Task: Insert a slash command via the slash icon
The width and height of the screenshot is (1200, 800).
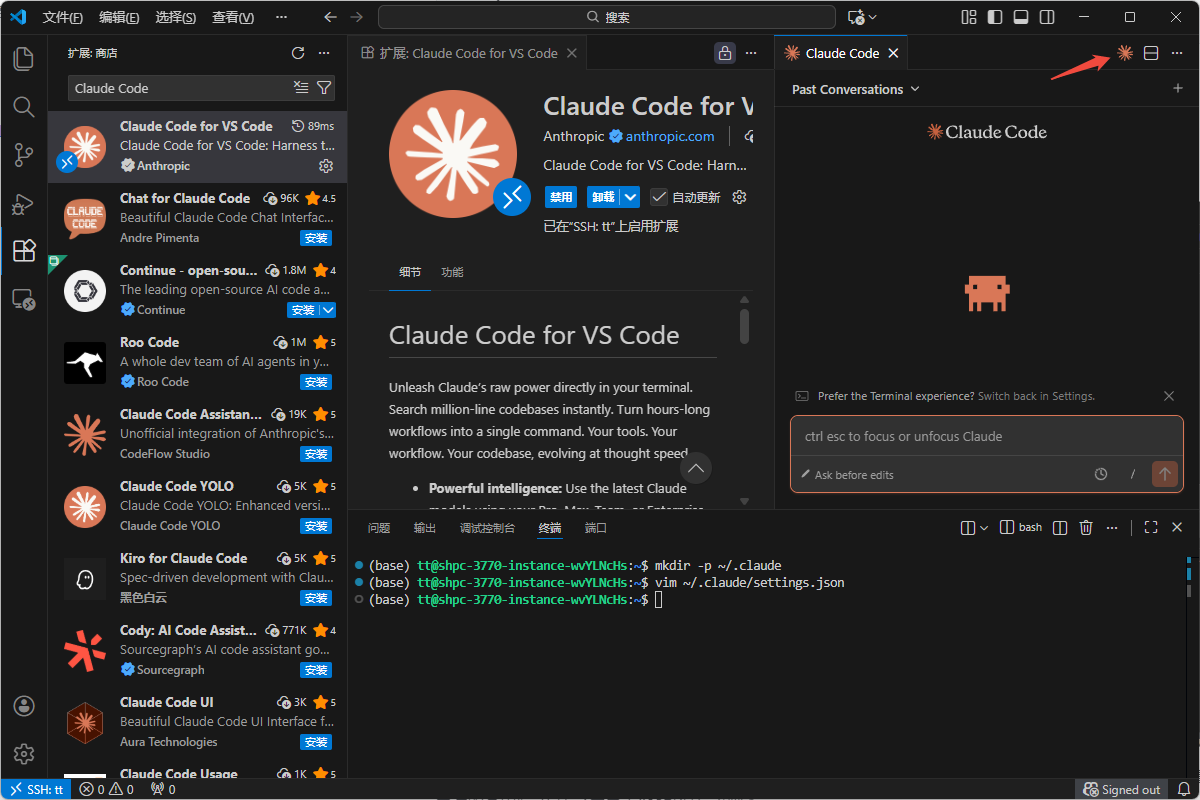Action: (1133, 474)
